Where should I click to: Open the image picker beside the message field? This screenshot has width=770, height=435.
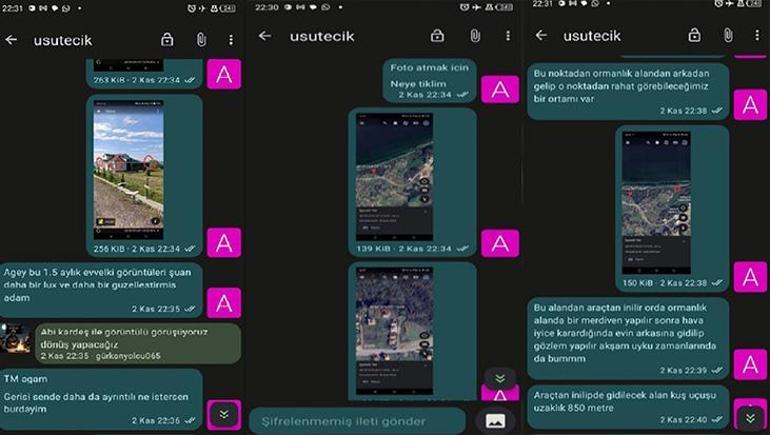tap(494, 420)
